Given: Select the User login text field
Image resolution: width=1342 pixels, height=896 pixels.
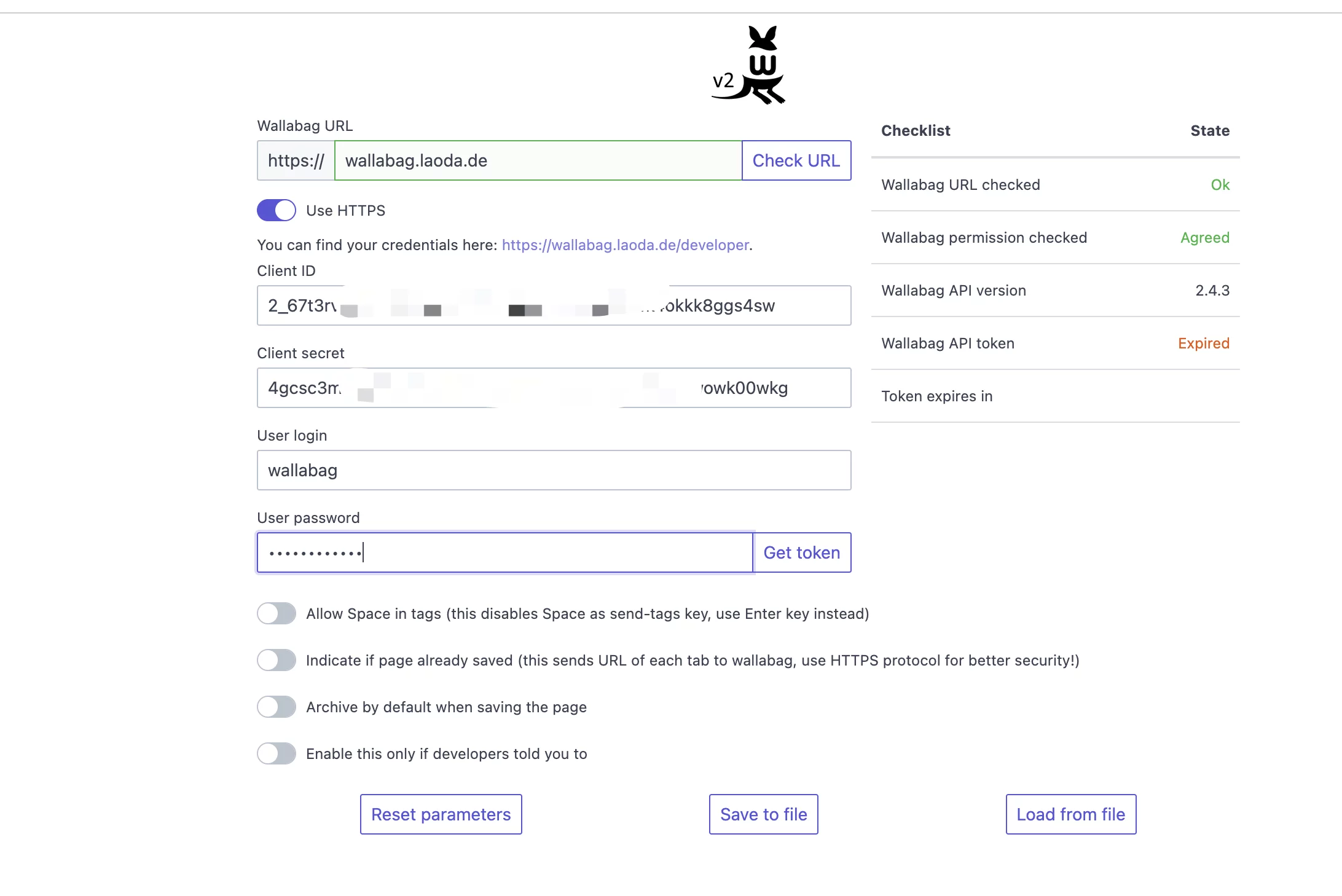Looking at the screenshot, I should (553, 470).
